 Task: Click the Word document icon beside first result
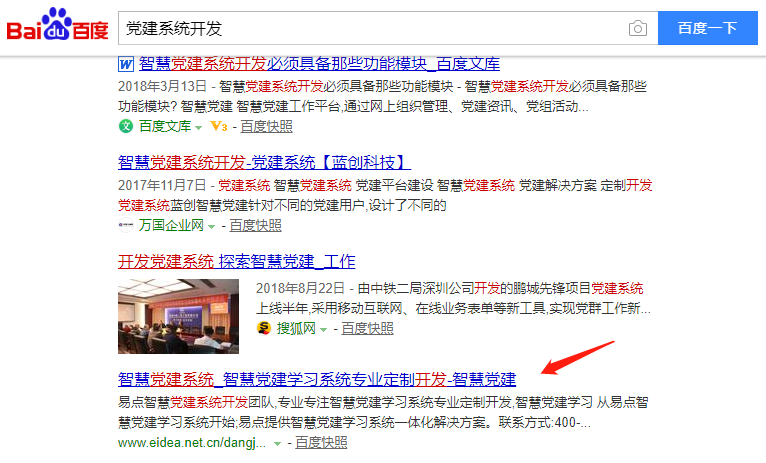tap(126, 64)
